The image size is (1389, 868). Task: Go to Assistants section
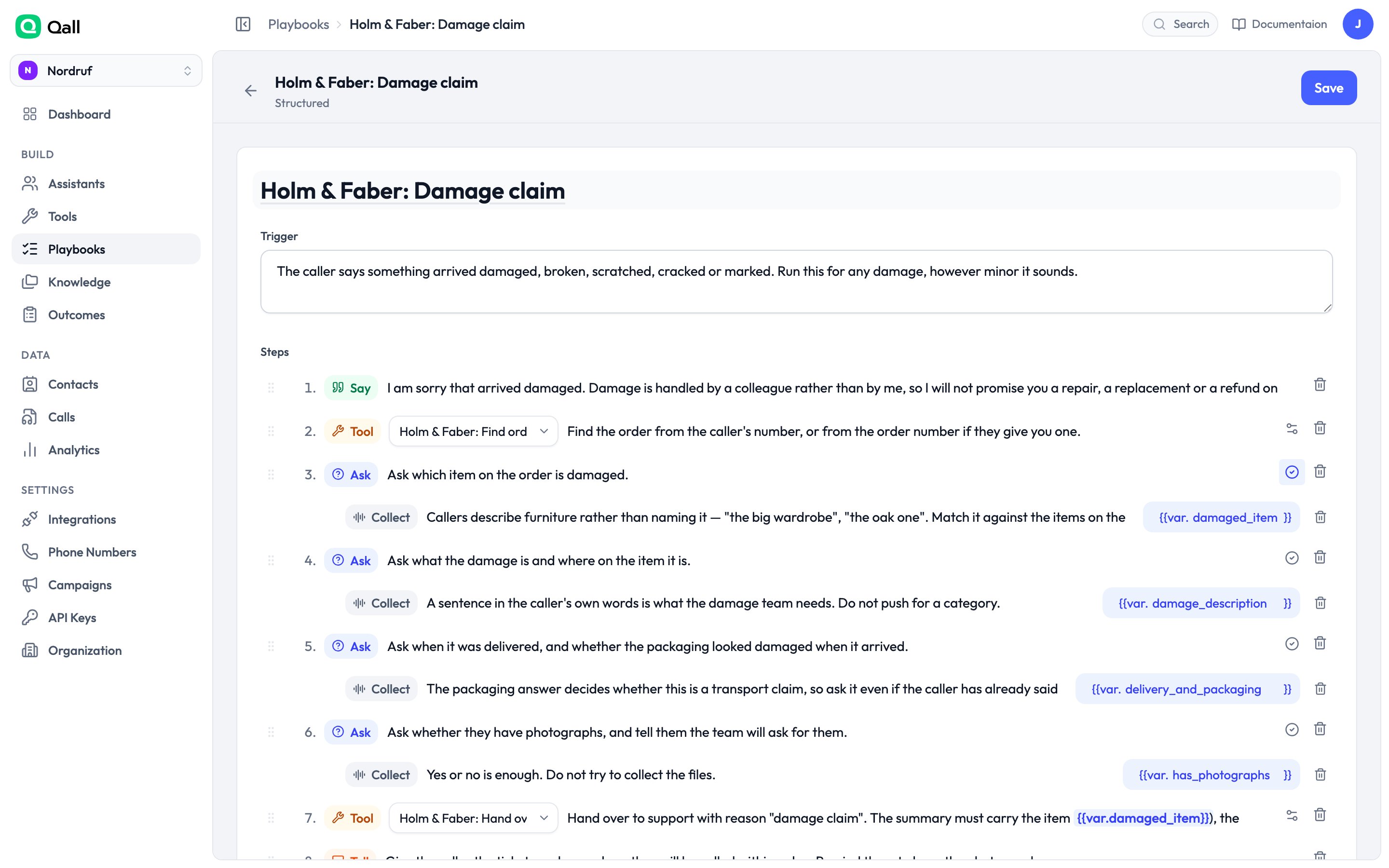106,184
